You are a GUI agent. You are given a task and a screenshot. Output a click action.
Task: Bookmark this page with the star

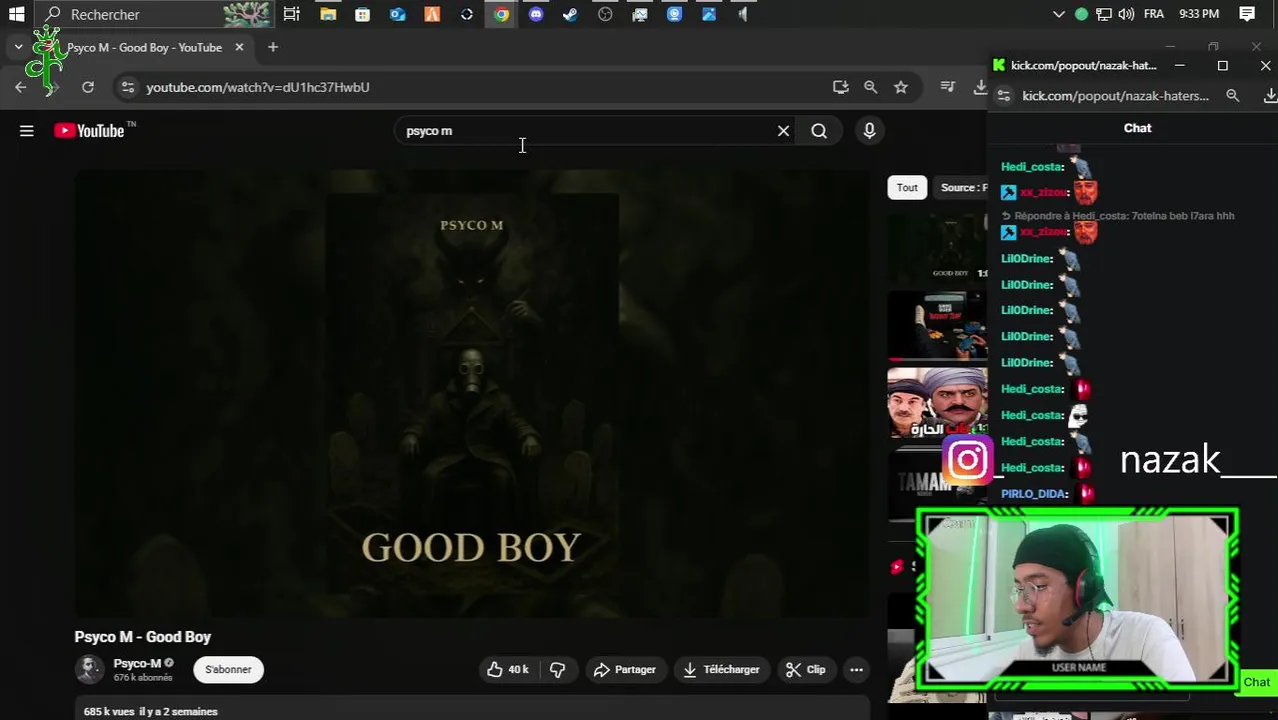[901, 87]
